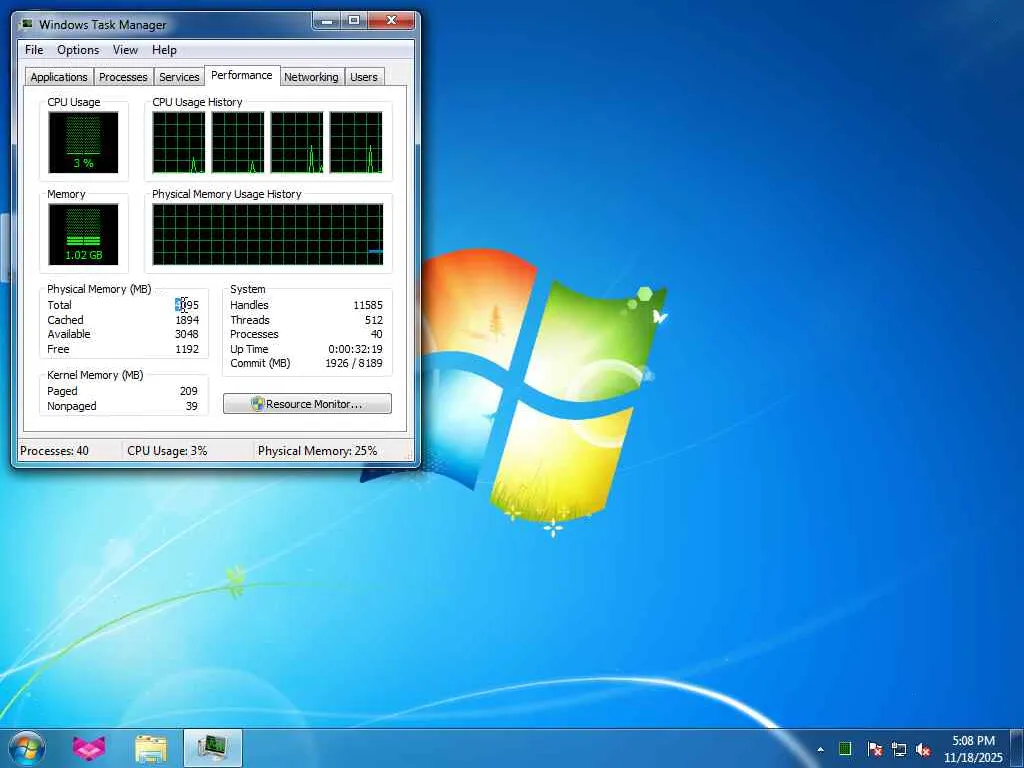Click the first CPU Usage History graph

pyautogui.click(x=179, y=142)
